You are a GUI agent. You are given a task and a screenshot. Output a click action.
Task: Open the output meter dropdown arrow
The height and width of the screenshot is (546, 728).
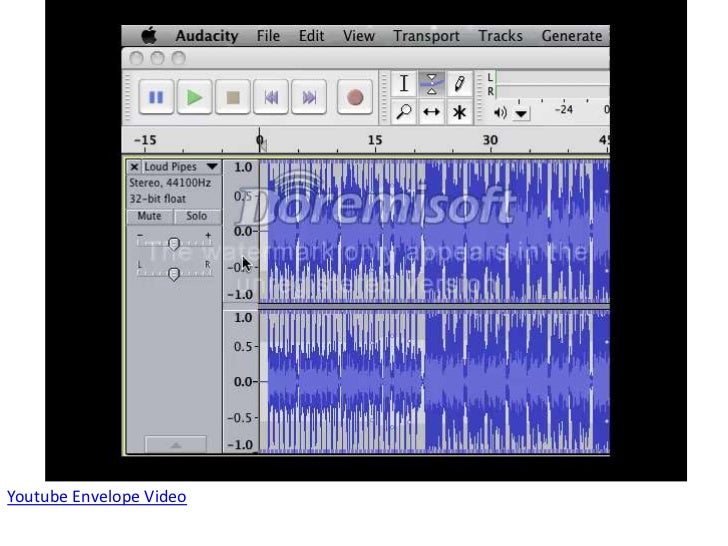click(521, 113)
